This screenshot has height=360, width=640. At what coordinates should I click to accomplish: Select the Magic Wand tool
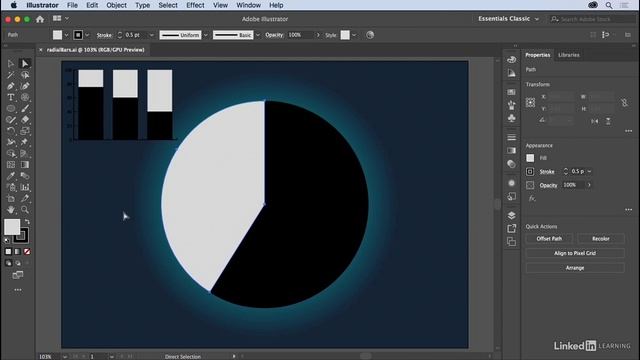tap(11, 75)
